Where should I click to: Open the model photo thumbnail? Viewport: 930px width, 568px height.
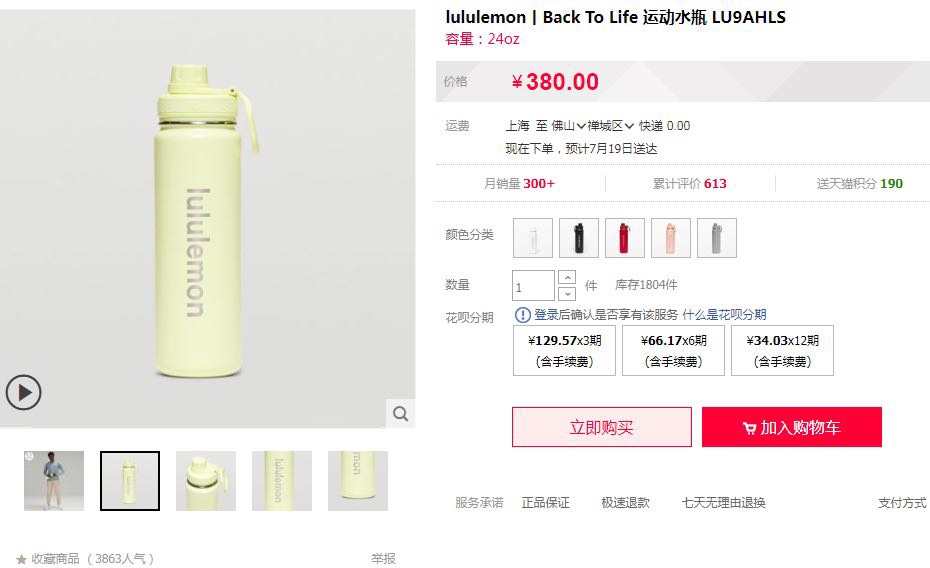tap(54, 481)
